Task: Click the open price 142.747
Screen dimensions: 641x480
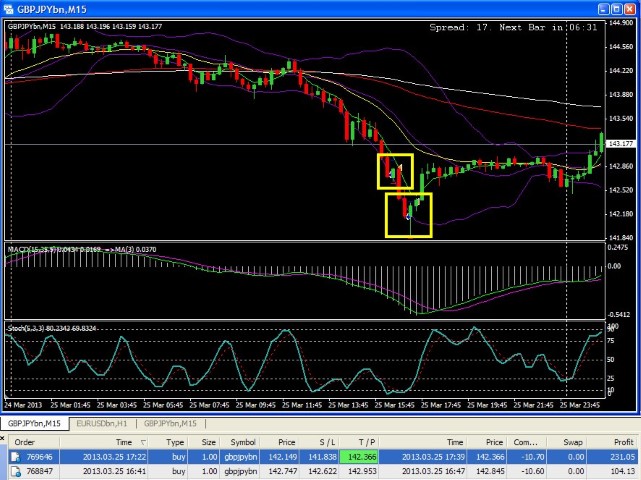Action: tap(282, 471)
